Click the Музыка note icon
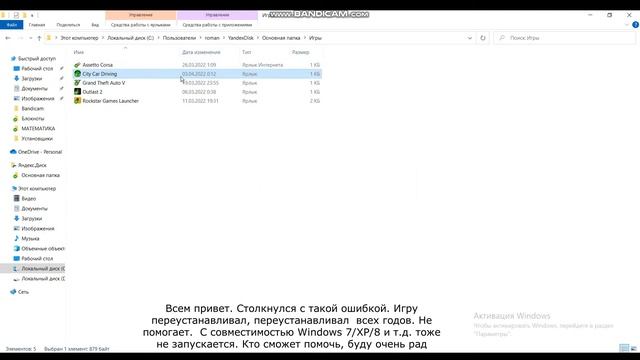Image resolution: width=640 pixels, height=360 pixels. point(16,238)
